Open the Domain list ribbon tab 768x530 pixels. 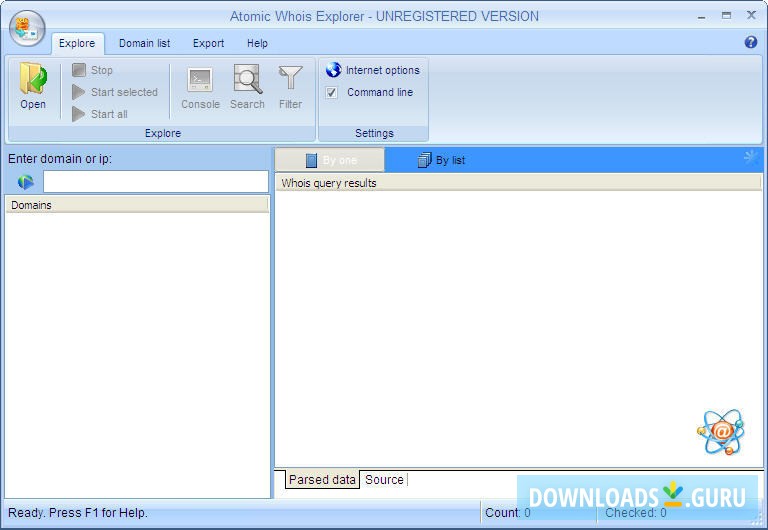click(x=144, y=43)
